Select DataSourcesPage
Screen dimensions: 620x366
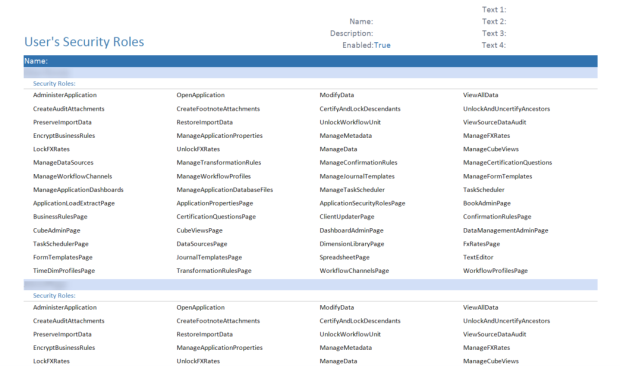click(202, 244)
